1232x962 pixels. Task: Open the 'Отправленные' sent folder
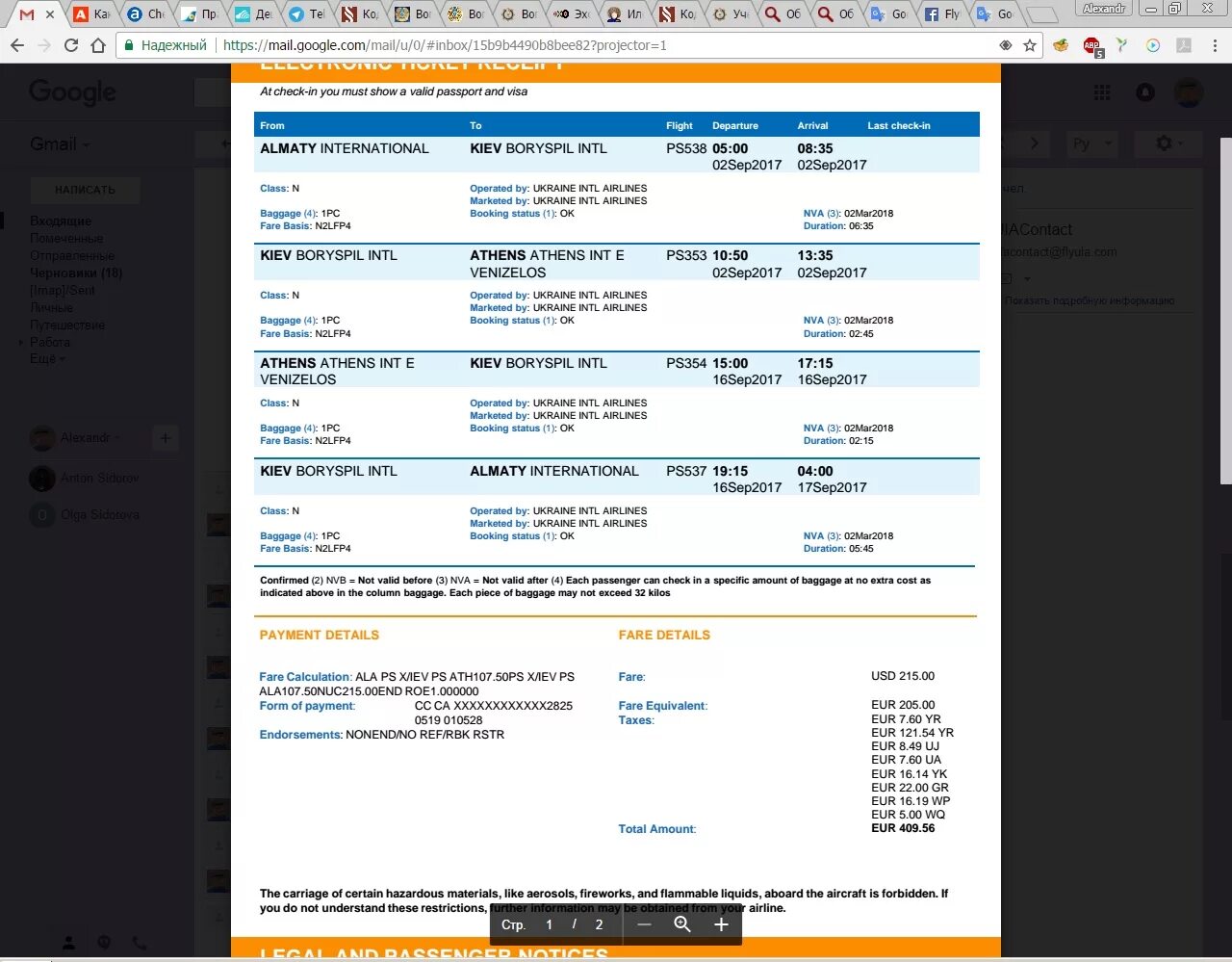pos(72,256)
